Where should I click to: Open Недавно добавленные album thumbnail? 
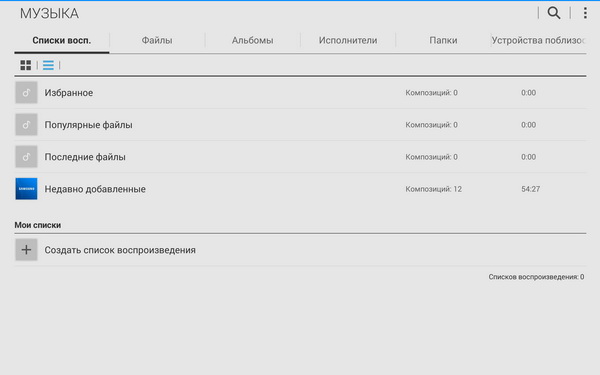click(x=26, y=189)
